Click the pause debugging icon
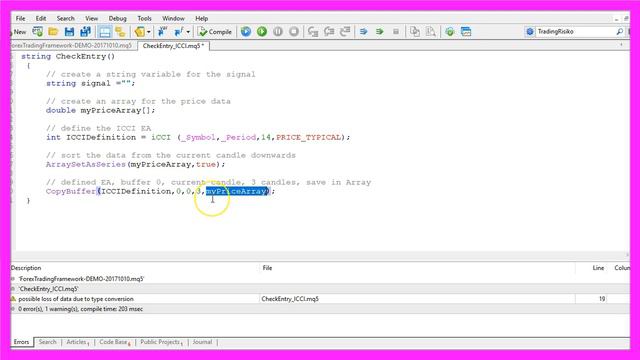This screenshot has height=360, width=640. (x=278, y=31)
